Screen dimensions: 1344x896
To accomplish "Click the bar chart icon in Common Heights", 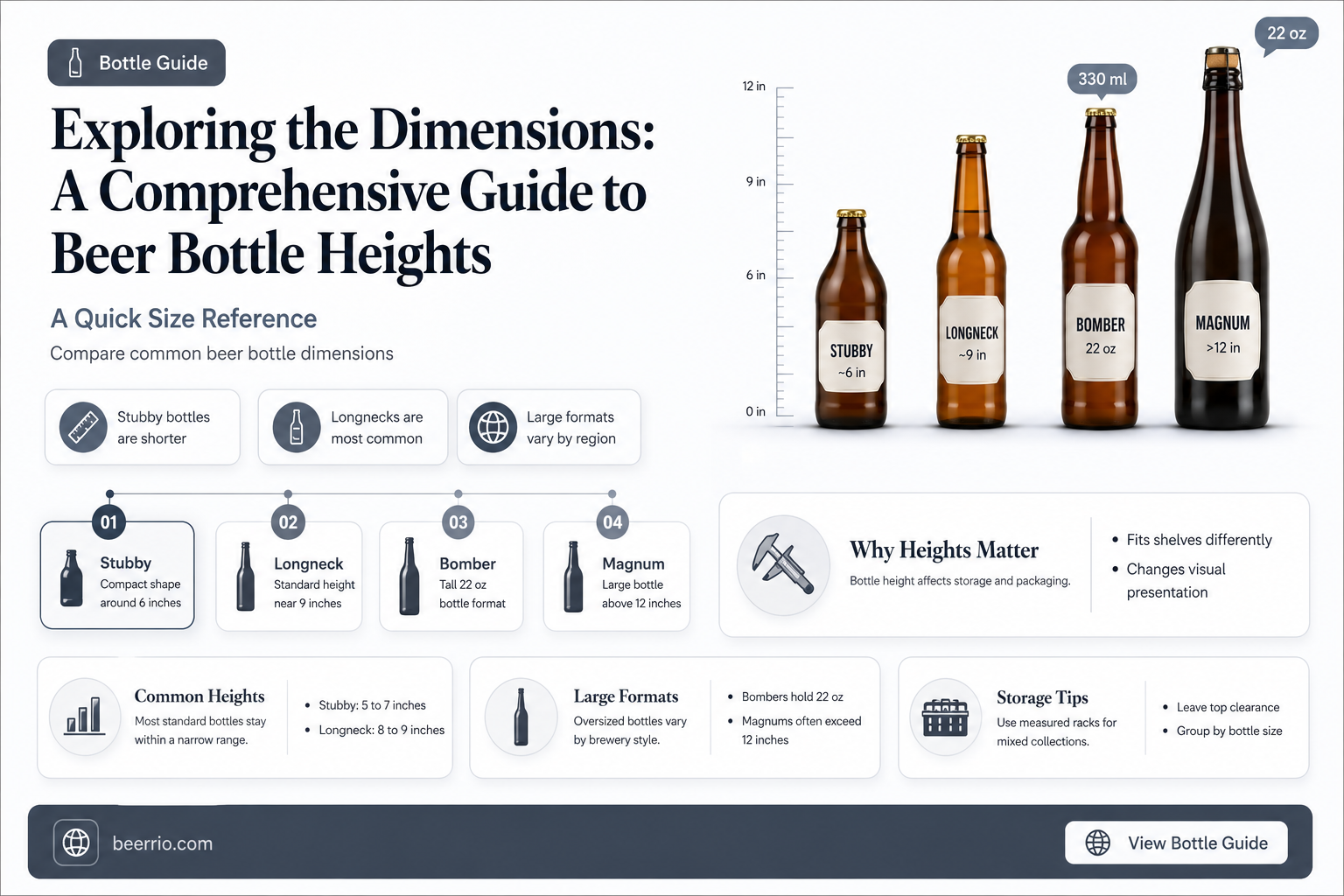I will click(x=85, y=717).
